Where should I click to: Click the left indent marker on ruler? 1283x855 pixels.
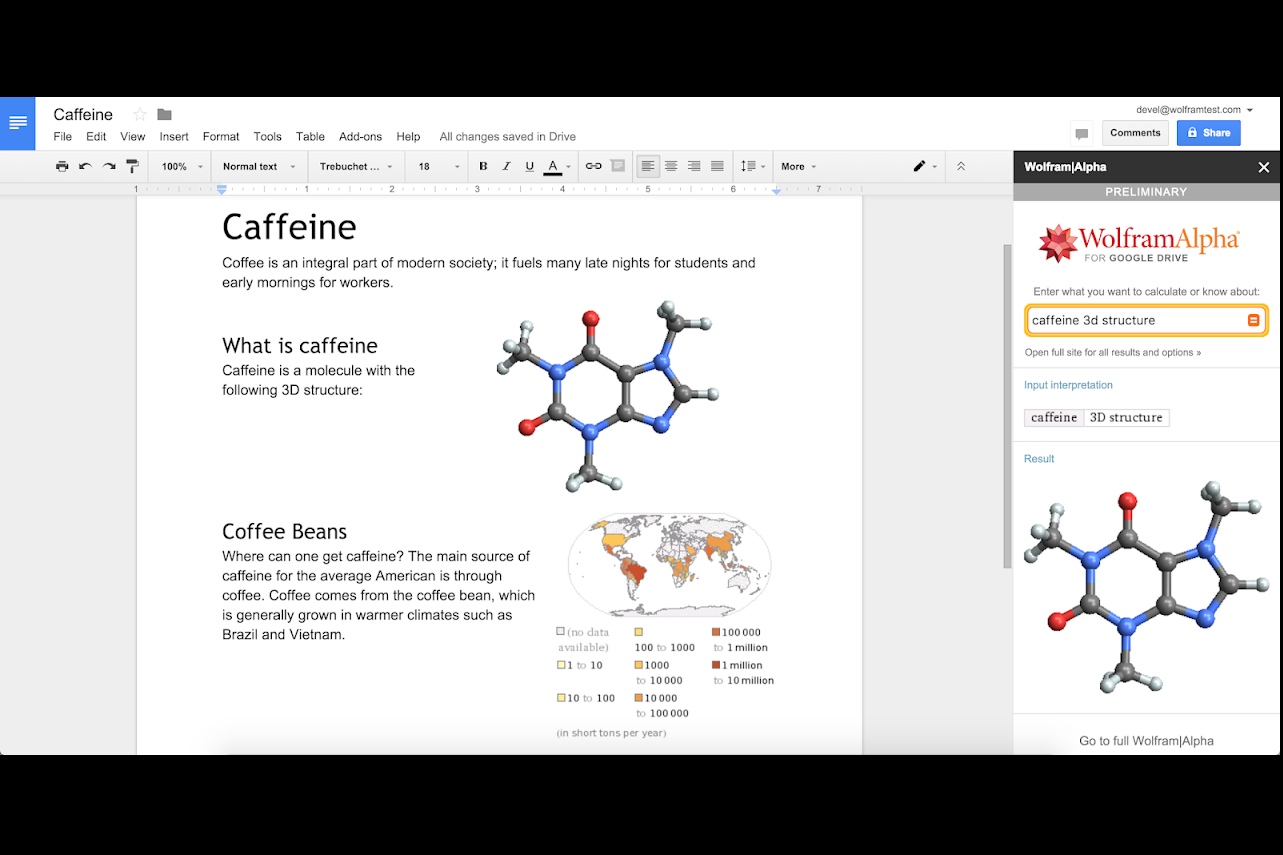click(222, 189)
